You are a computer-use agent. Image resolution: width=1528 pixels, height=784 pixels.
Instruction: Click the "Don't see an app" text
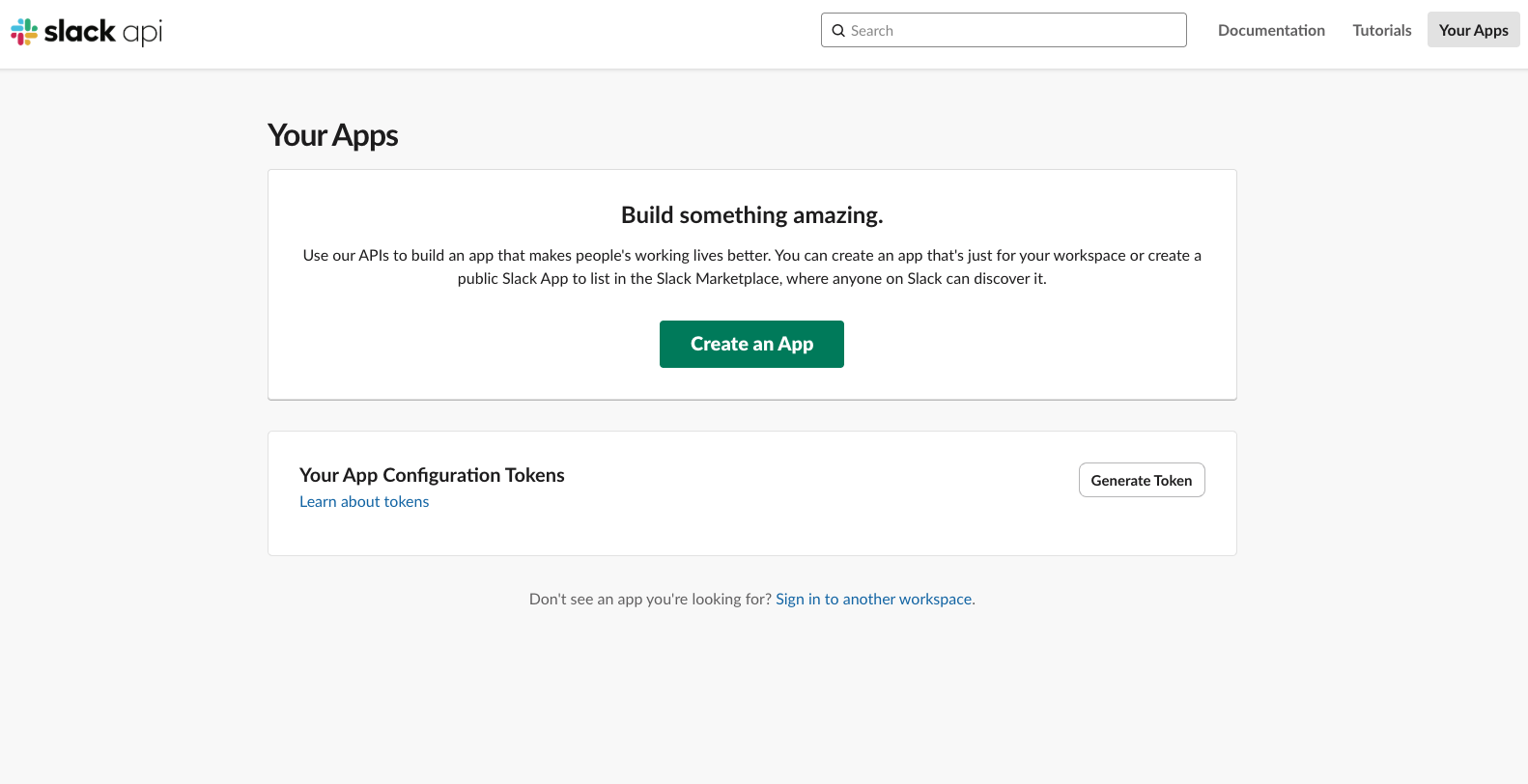[x=650, y=599]
